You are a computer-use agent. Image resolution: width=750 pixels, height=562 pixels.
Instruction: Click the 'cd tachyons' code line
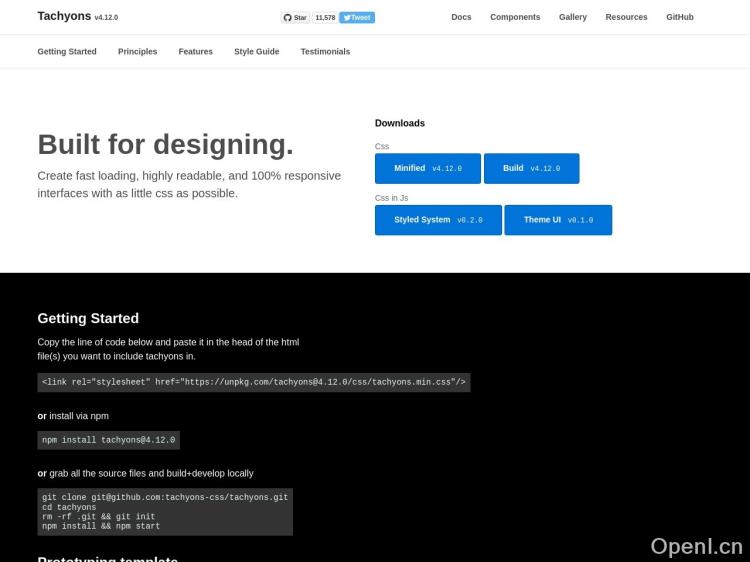click(69, 507)
